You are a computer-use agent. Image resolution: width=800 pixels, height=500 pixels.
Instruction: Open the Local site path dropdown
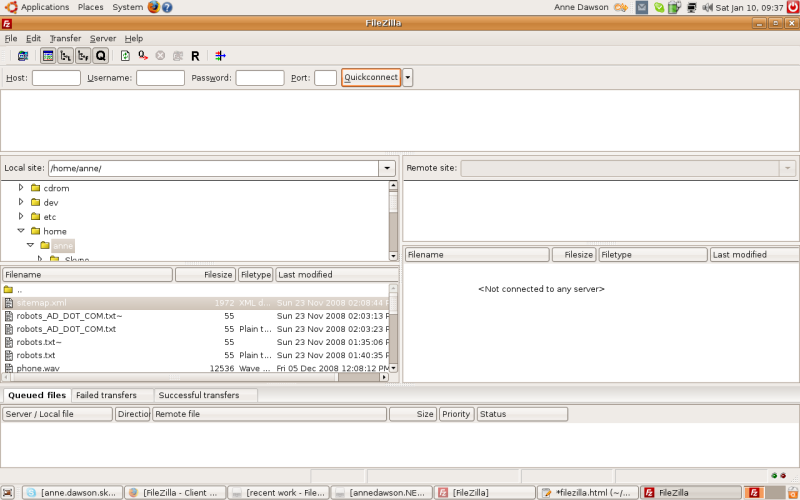387,168
